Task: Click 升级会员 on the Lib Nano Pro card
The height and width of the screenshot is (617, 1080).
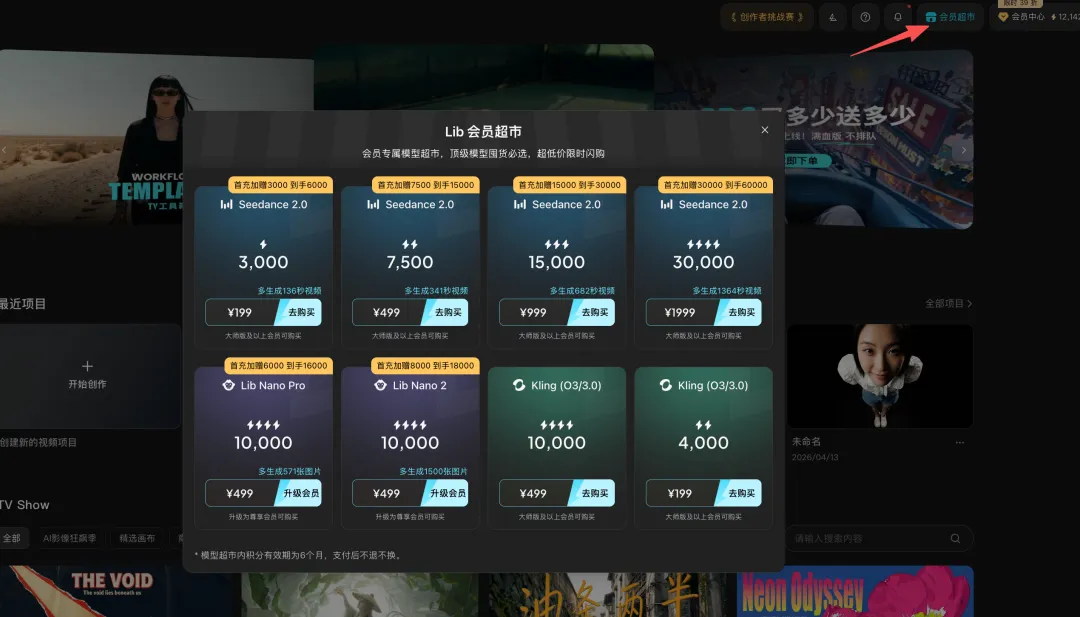Action: click(298, 493)
